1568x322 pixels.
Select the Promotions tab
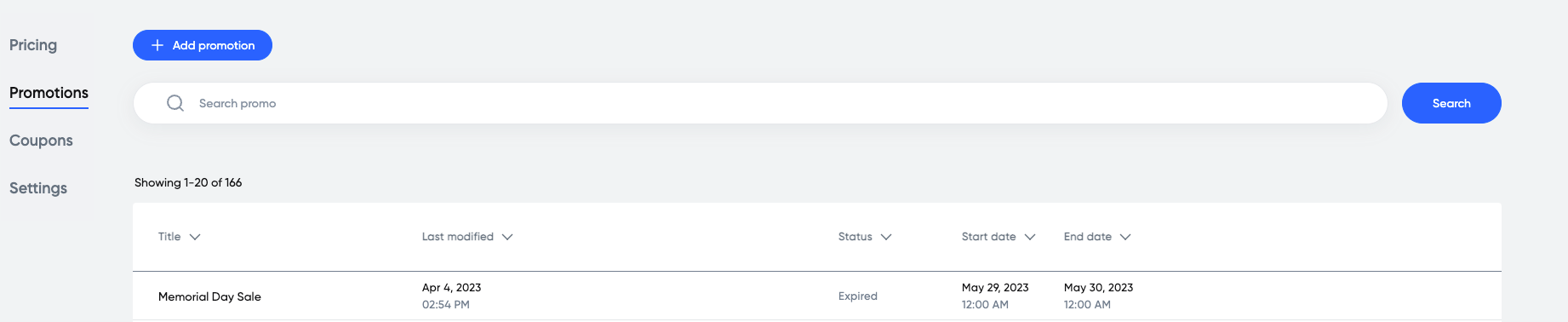pos(49,93)
